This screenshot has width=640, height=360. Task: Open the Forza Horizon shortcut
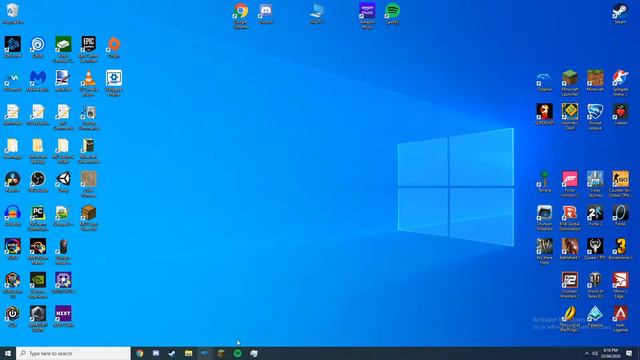click(x=570, y=184)
